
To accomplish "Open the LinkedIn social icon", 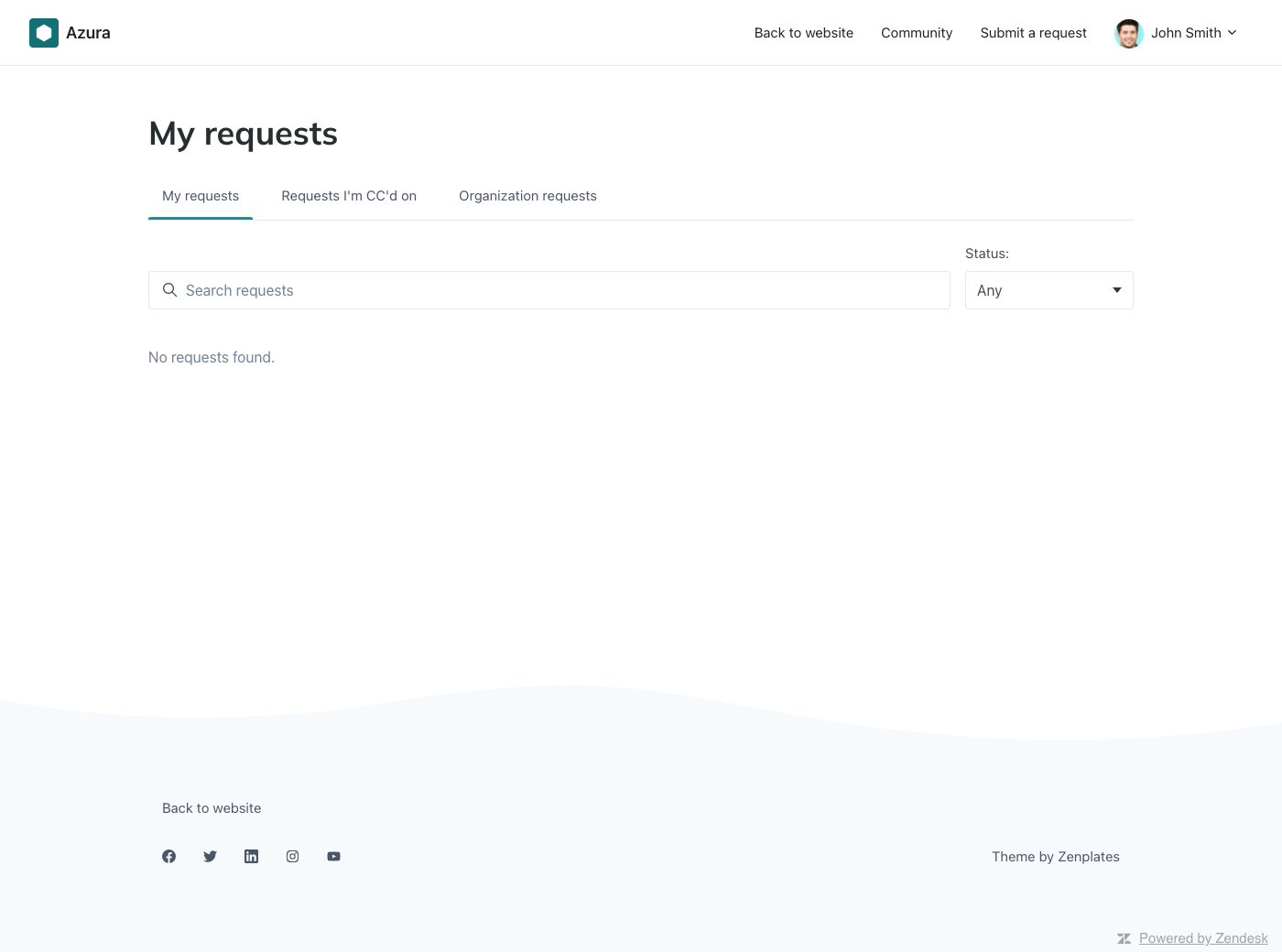I will (x=251, y=857).
